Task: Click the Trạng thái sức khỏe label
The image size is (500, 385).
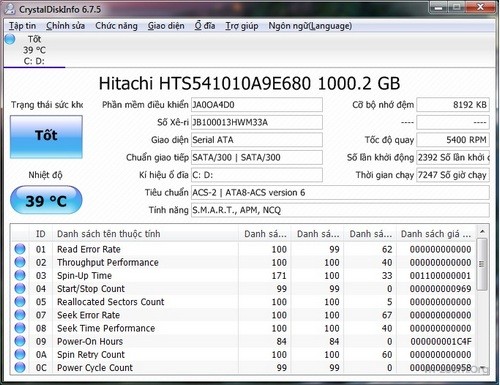Action: point(47,105)
